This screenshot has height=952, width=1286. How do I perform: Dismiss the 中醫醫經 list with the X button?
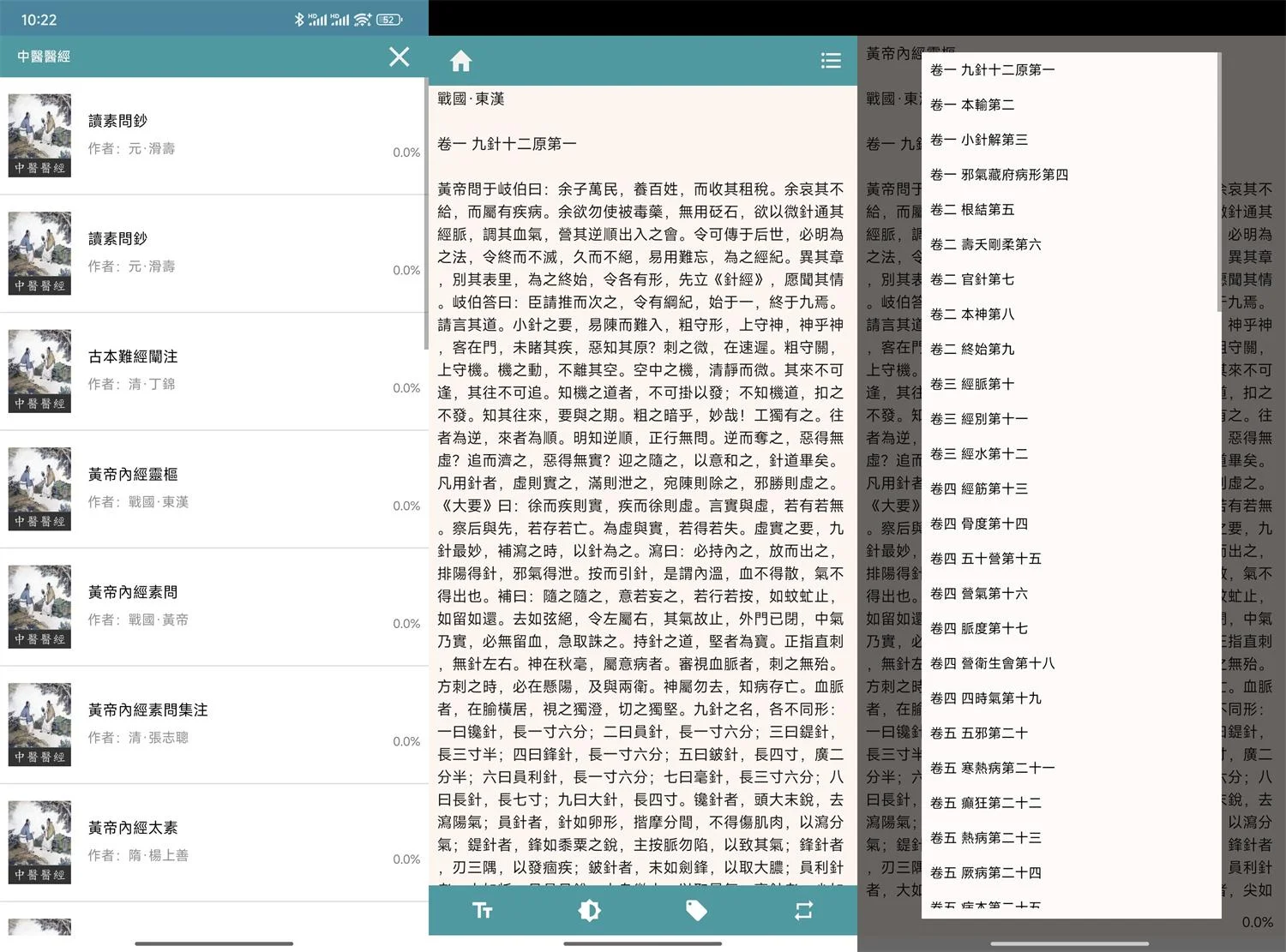(399, 57)
